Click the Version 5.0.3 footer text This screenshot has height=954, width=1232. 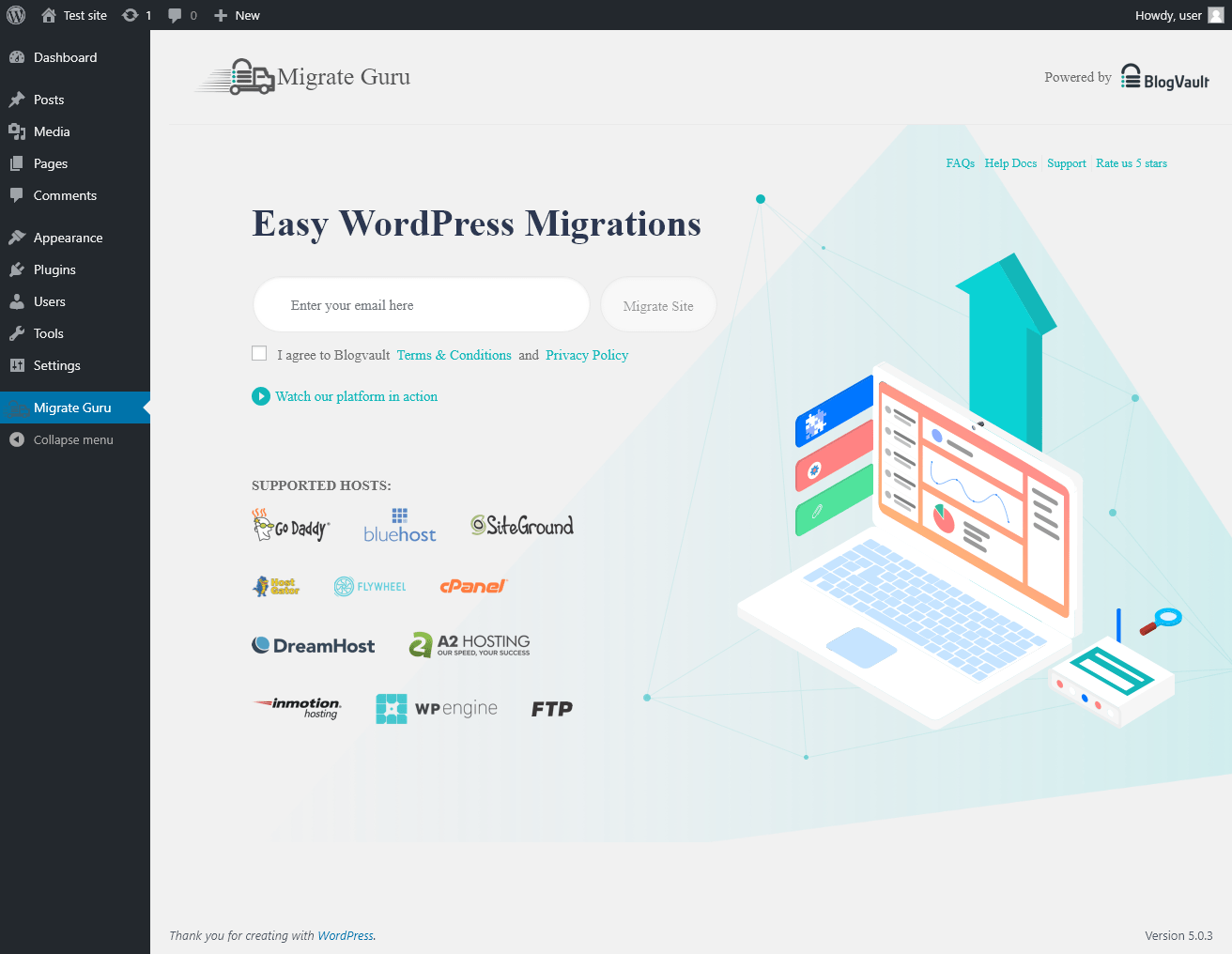point(1178,935)
